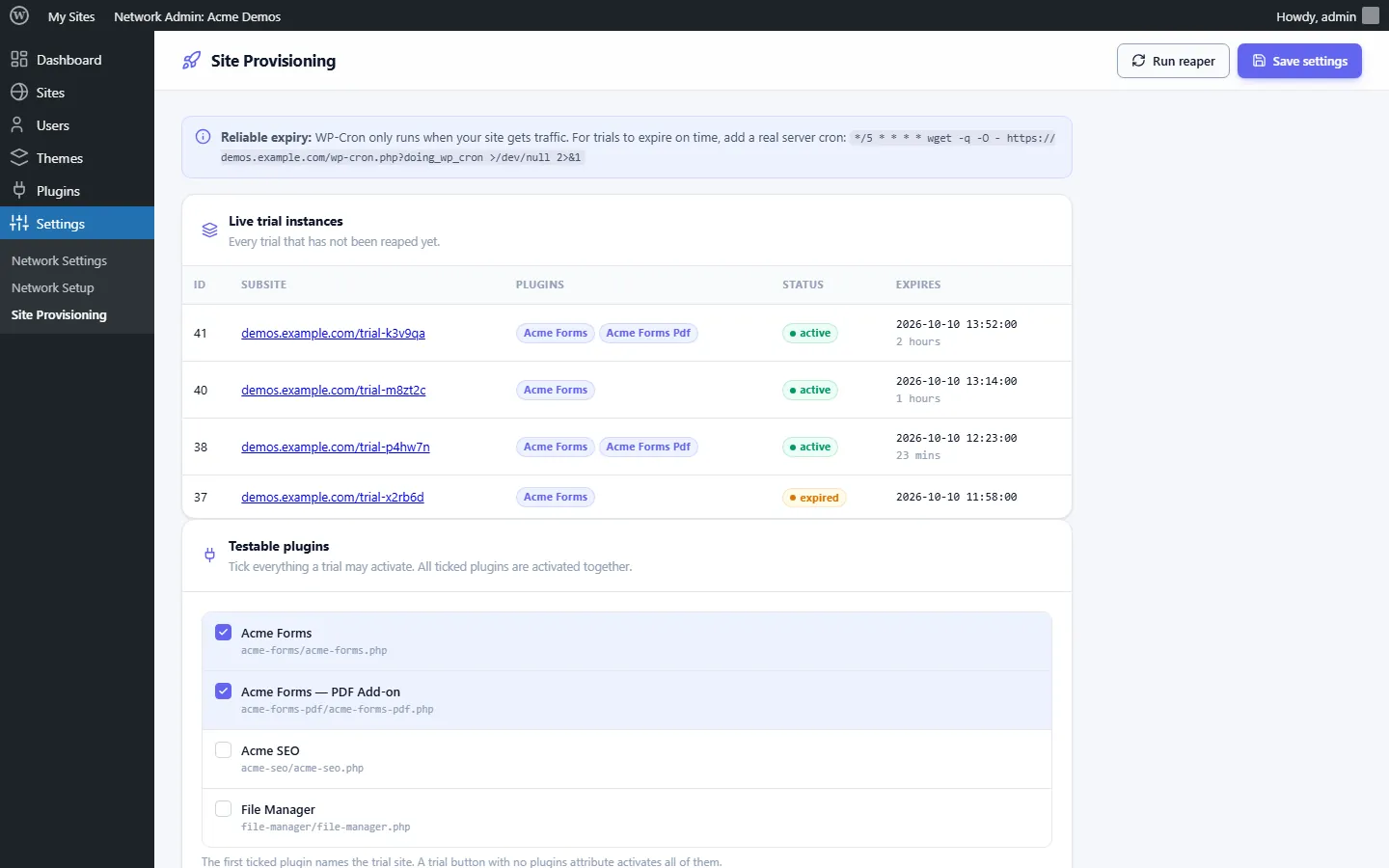This screenshot has width=1389, height=868.
Task: Click the Themes layers icon in sidebar
Action: click(x=19, y=158)
